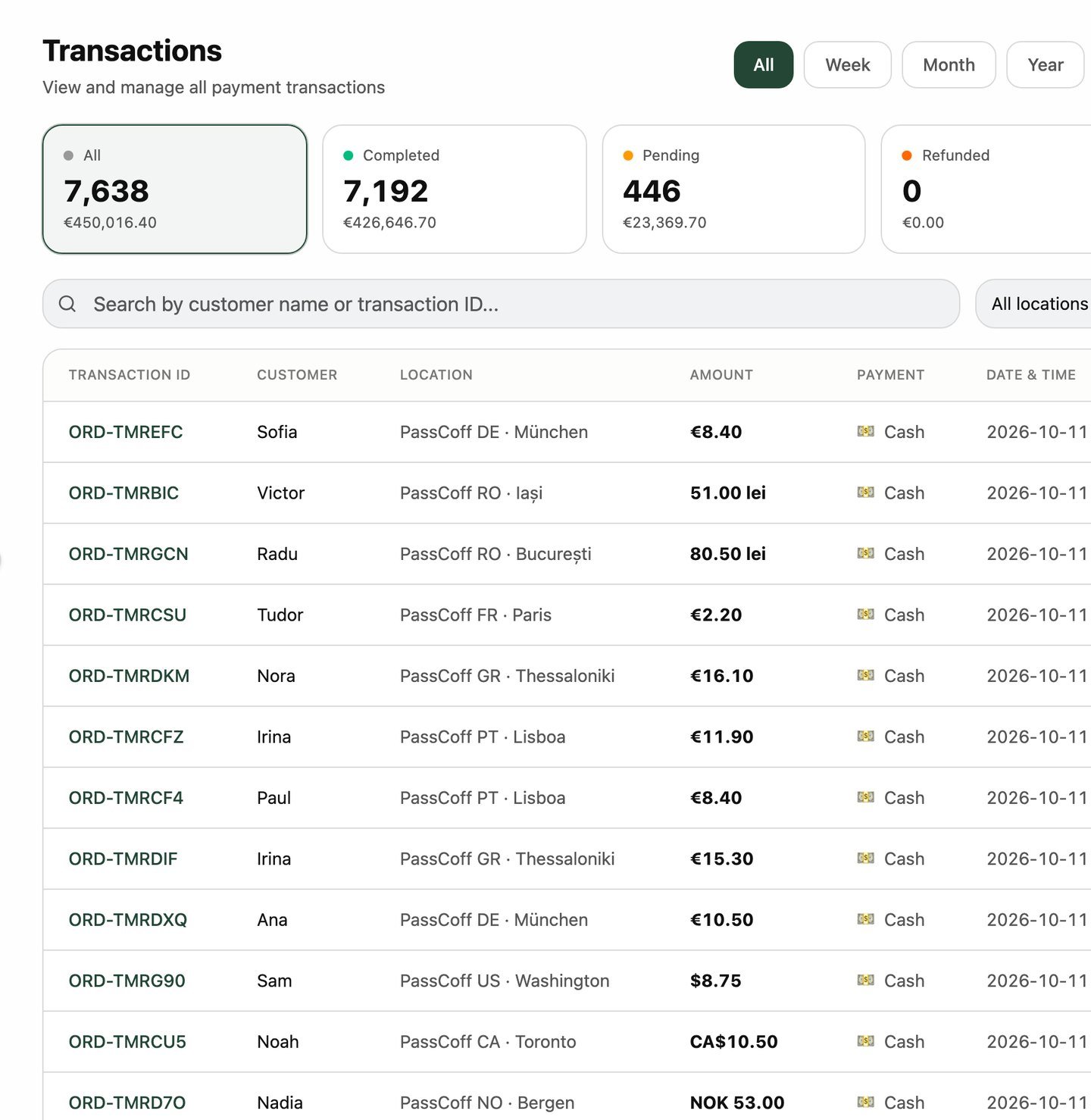Viewport: 1091px width, 1120px height.
Task: Open transaction ORD-TMRDKM
Action: [x=130, y=676]
